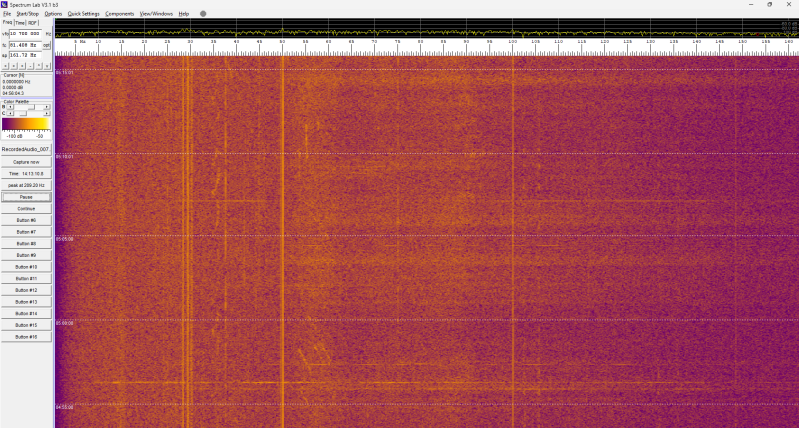The height and width of the screenshot is (428, 799).
Task: Click the color palette gradient bar
Action: tap(26, 124)
